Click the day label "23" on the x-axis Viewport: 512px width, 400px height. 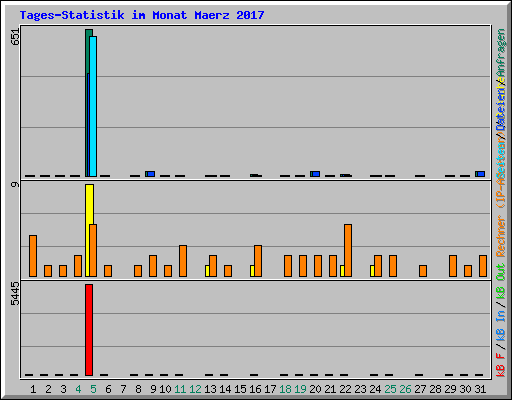(x=360, y=389)
